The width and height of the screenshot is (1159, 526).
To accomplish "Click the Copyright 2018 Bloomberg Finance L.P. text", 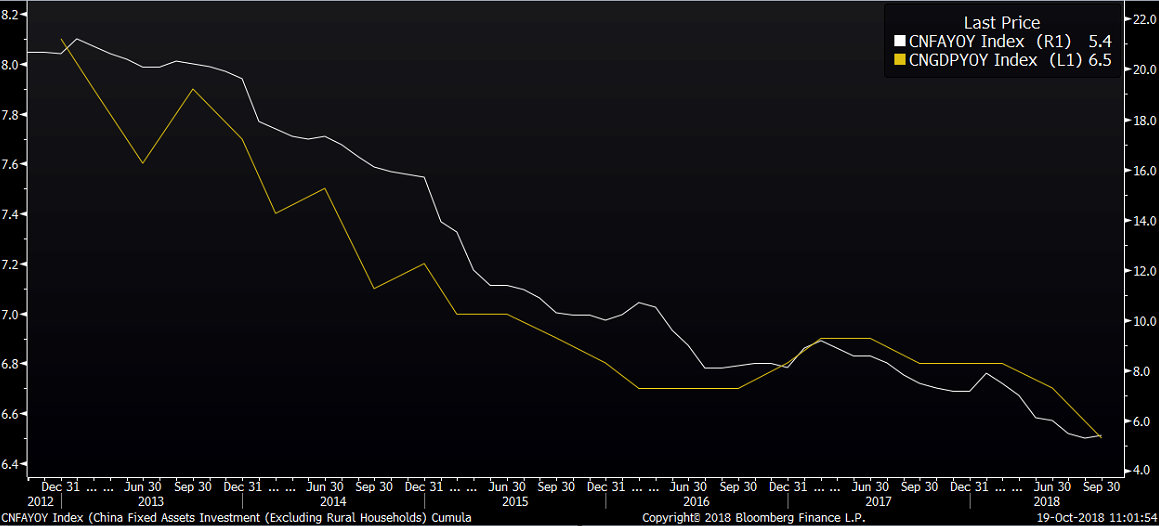I will point(753,517).
